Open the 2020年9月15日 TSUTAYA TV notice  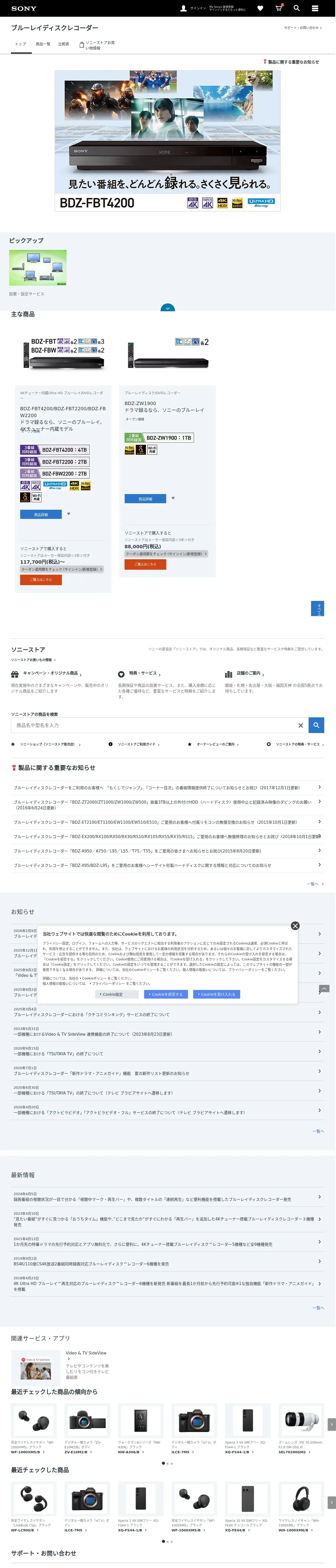click(168, 1051)
